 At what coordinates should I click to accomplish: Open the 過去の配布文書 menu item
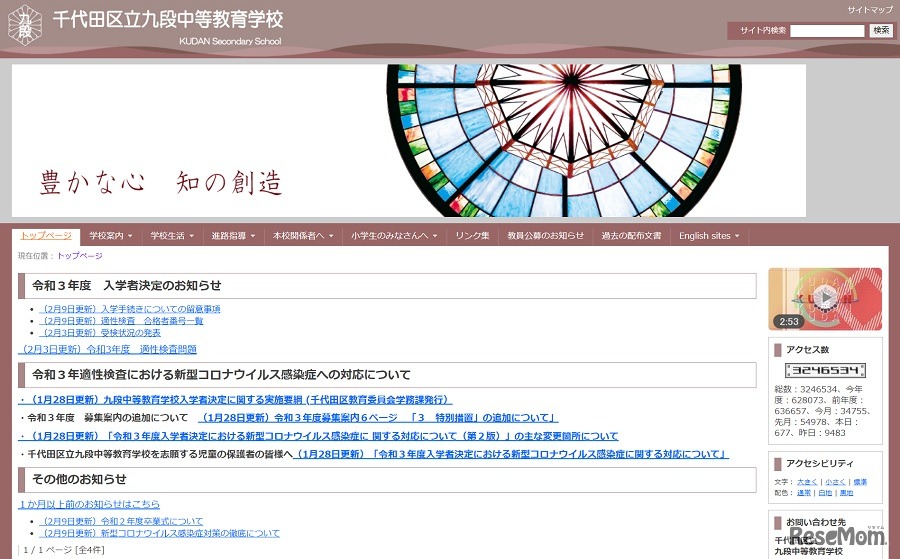[631, 236]
